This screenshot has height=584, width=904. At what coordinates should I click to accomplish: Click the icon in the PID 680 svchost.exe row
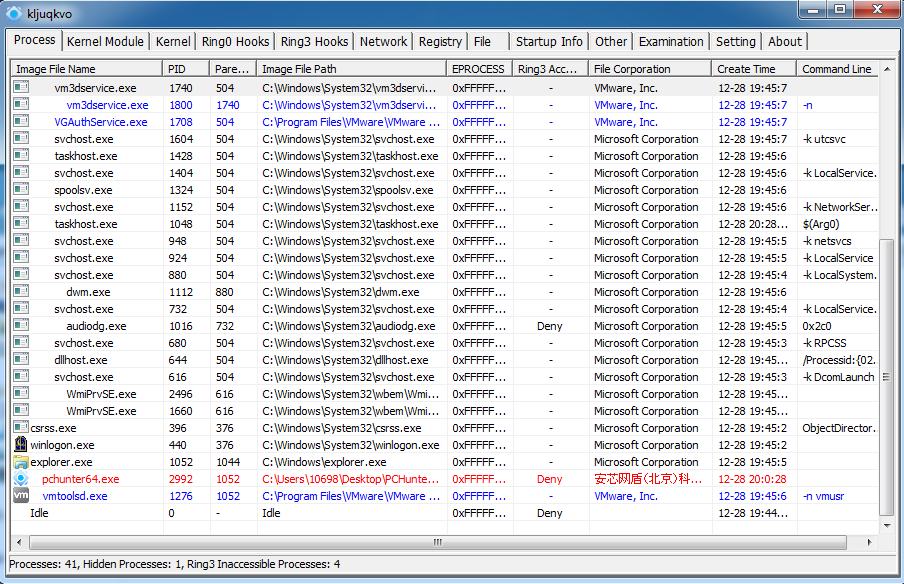(x=21, y=342)
